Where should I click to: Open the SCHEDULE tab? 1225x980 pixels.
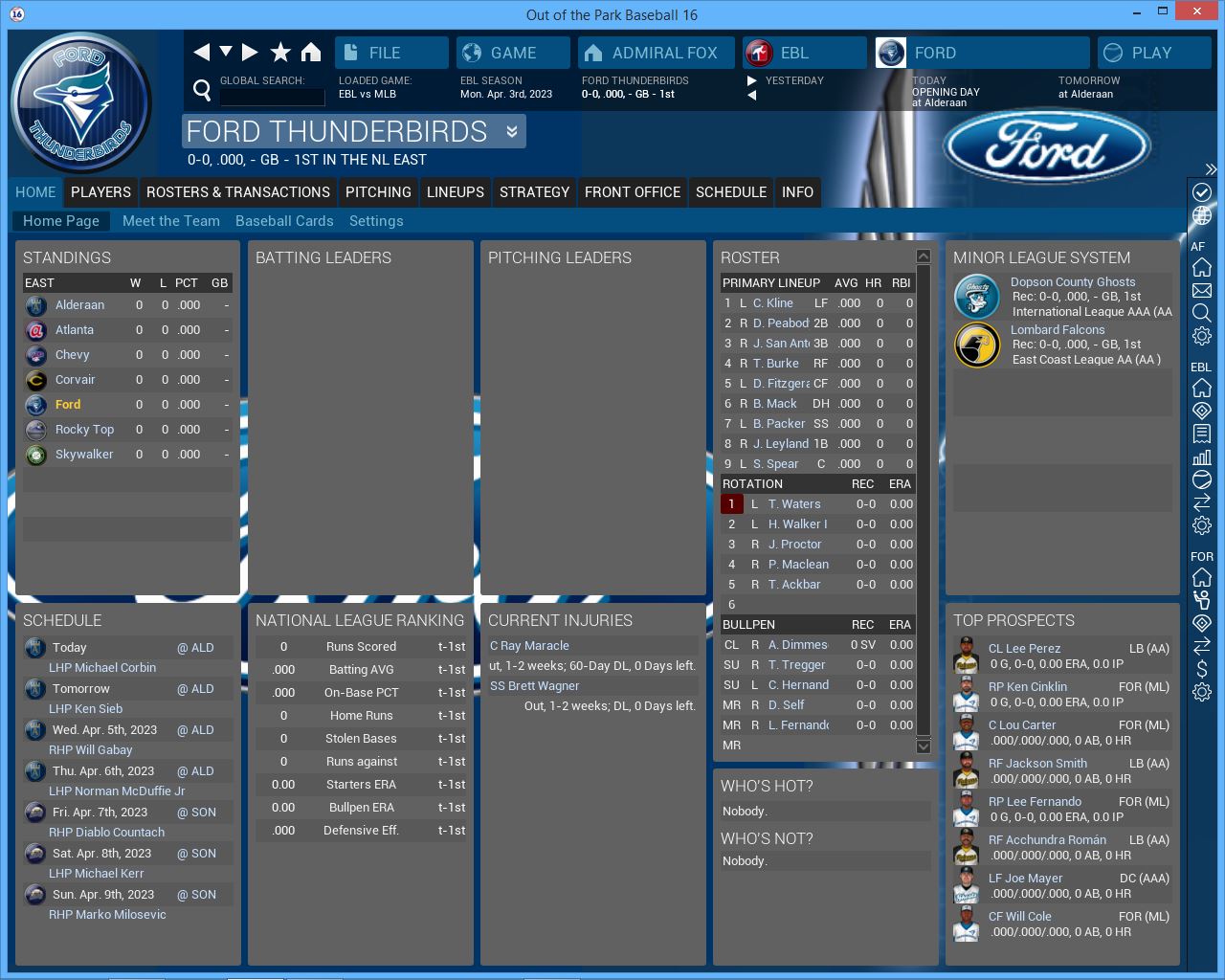point(731,192)
